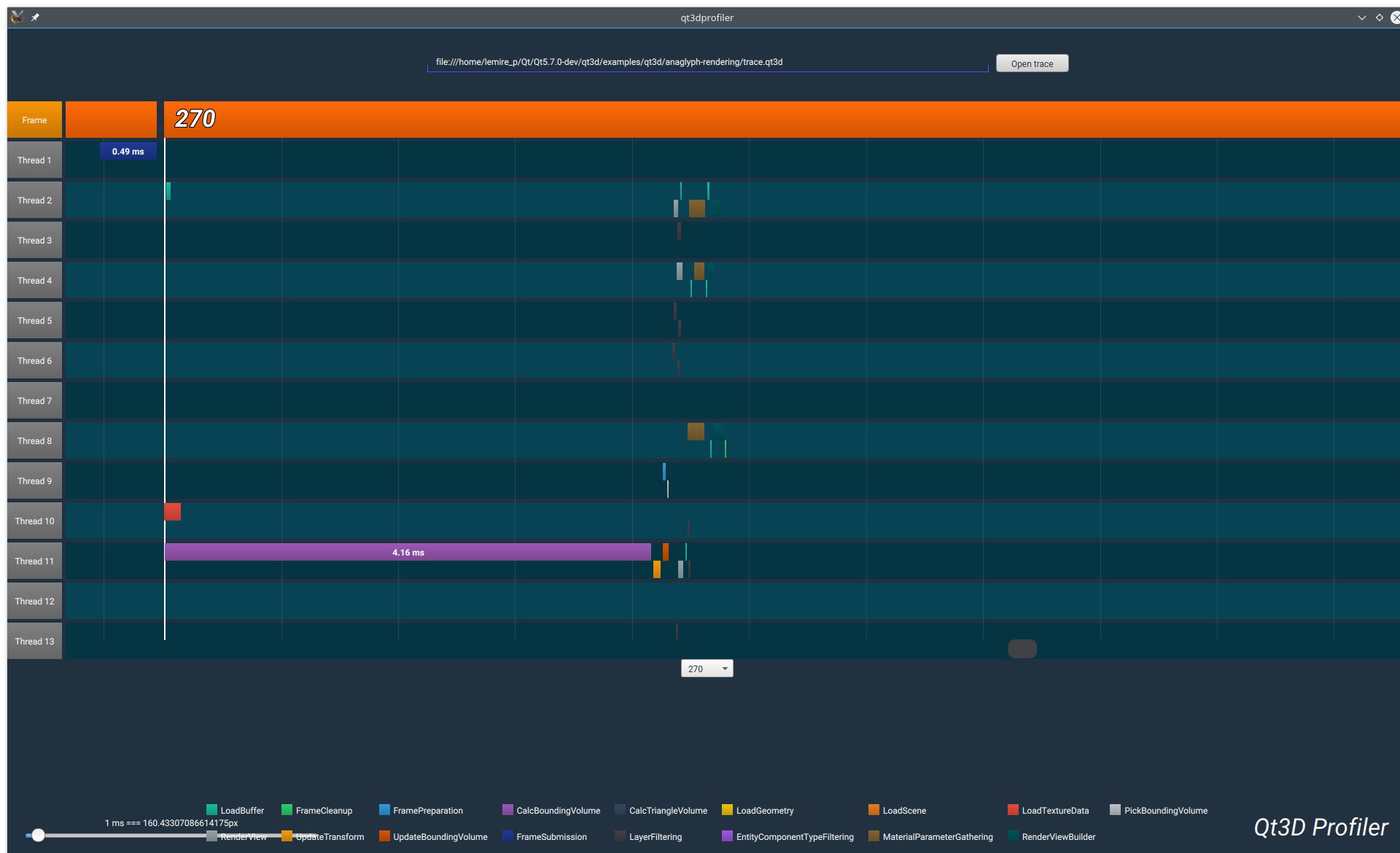Click the FramePreparation legend color swatch

384,809
